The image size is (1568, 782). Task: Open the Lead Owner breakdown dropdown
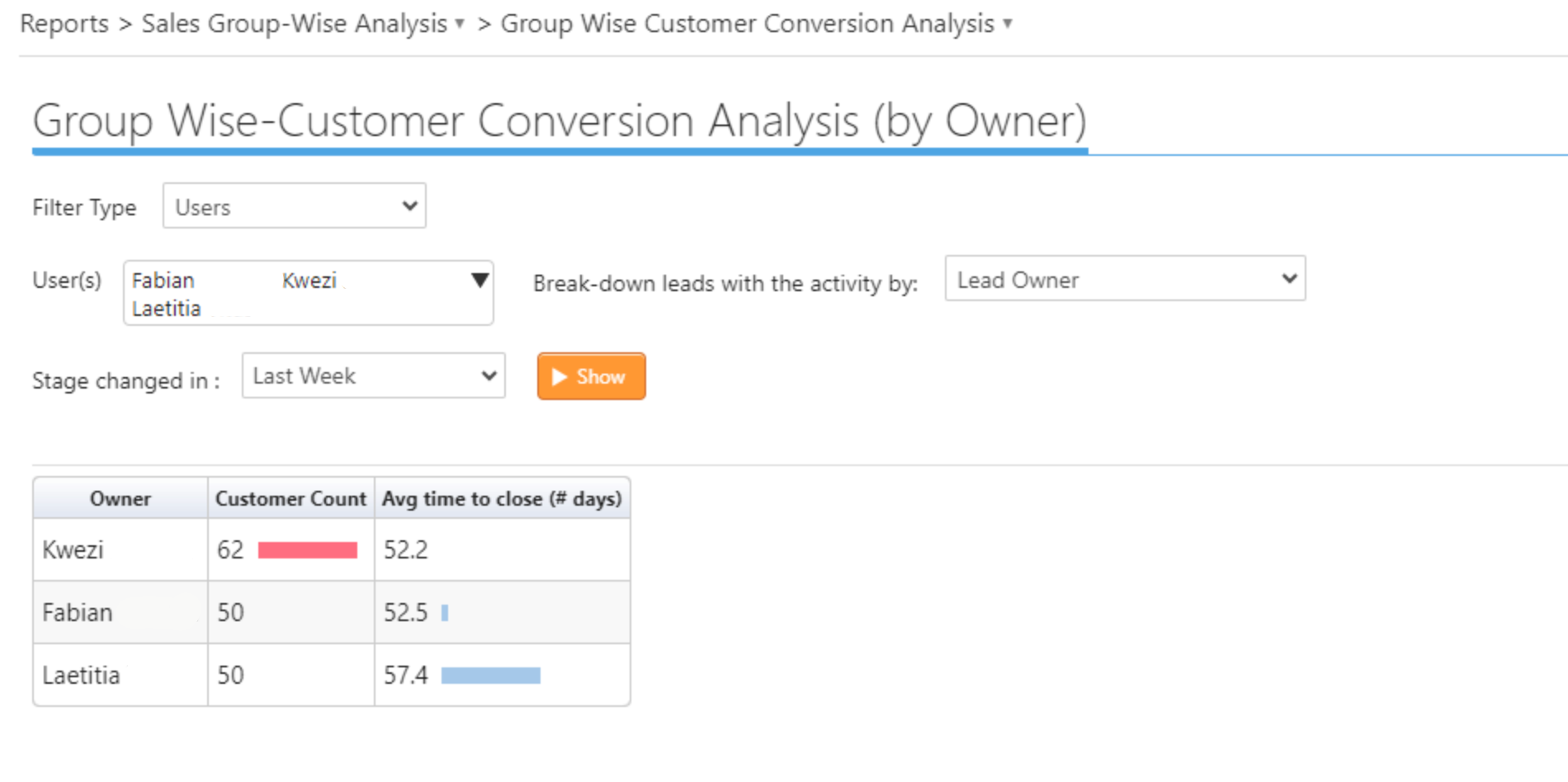pyautogui.click(x=1124, y=280)
